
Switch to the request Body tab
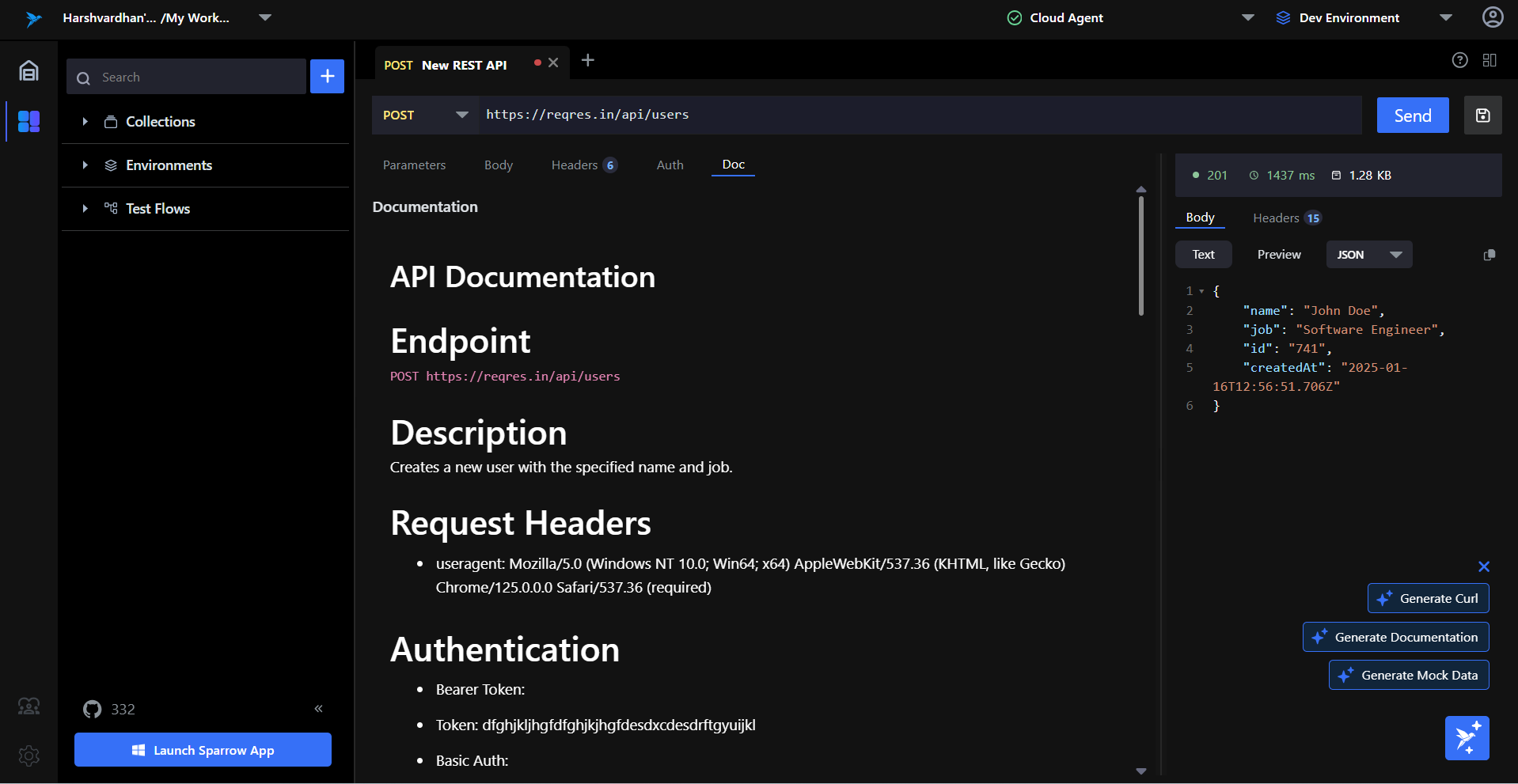point(499,165)
